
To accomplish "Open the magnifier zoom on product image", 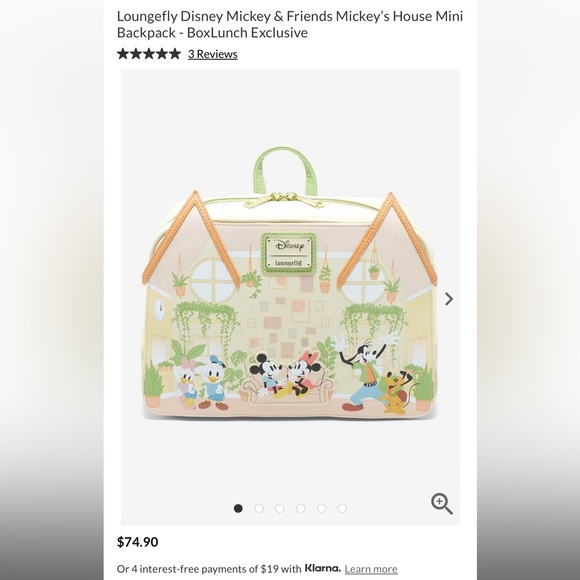I will pyautogui.click(x=442, y=503).
